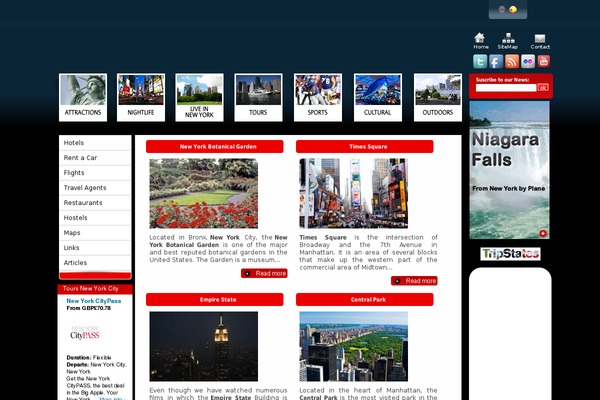Open the RSS feed icon
600x400 pixels.
512,61
